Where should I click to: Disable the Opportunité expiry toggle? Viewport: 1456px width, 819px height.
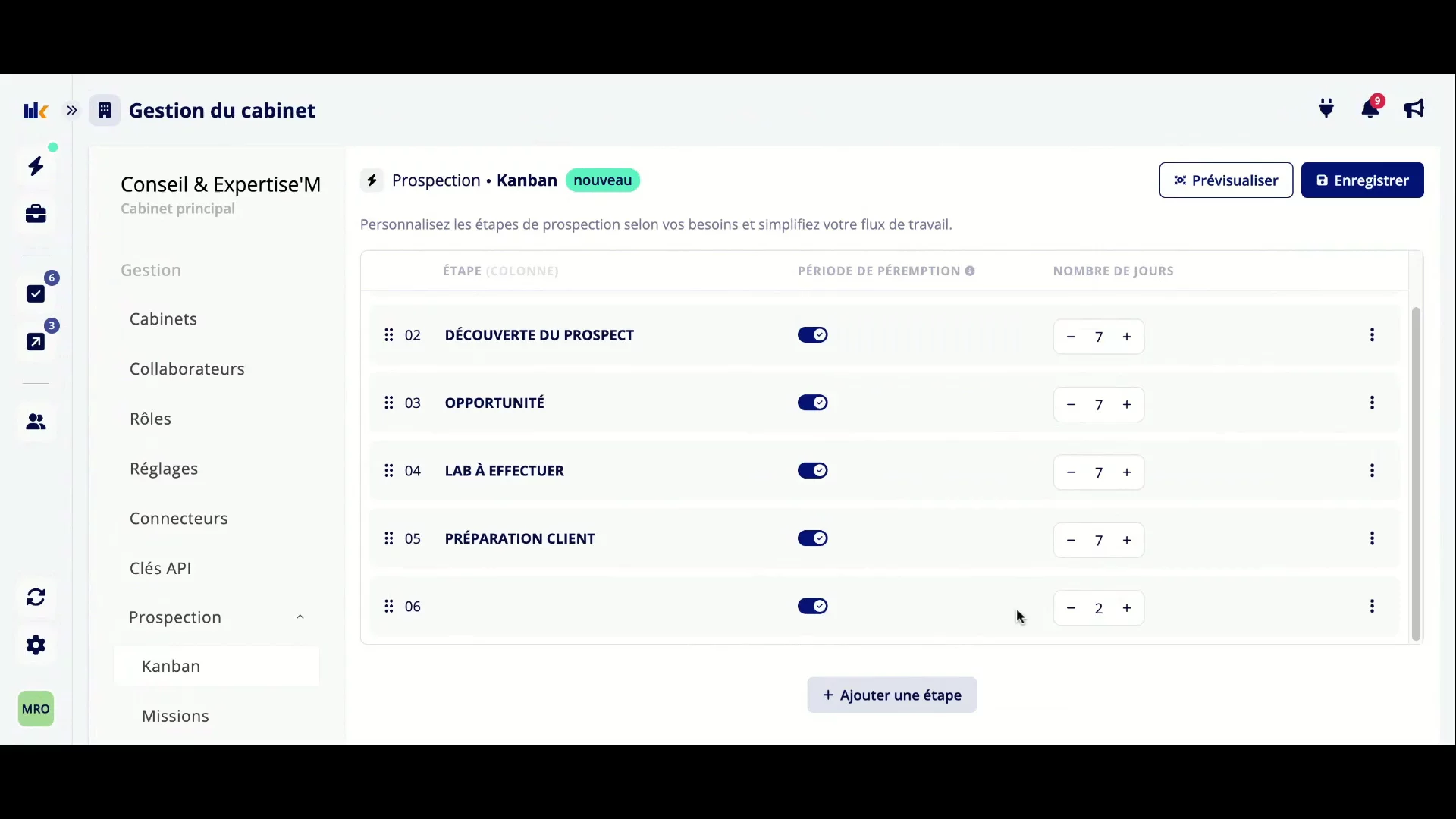click(x=812, y=403)
